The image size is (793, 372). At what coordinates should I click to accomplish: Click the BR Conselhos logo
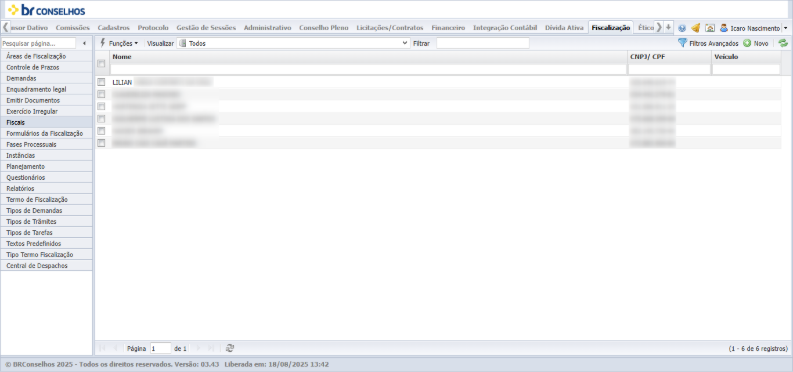tap(47, 10)
